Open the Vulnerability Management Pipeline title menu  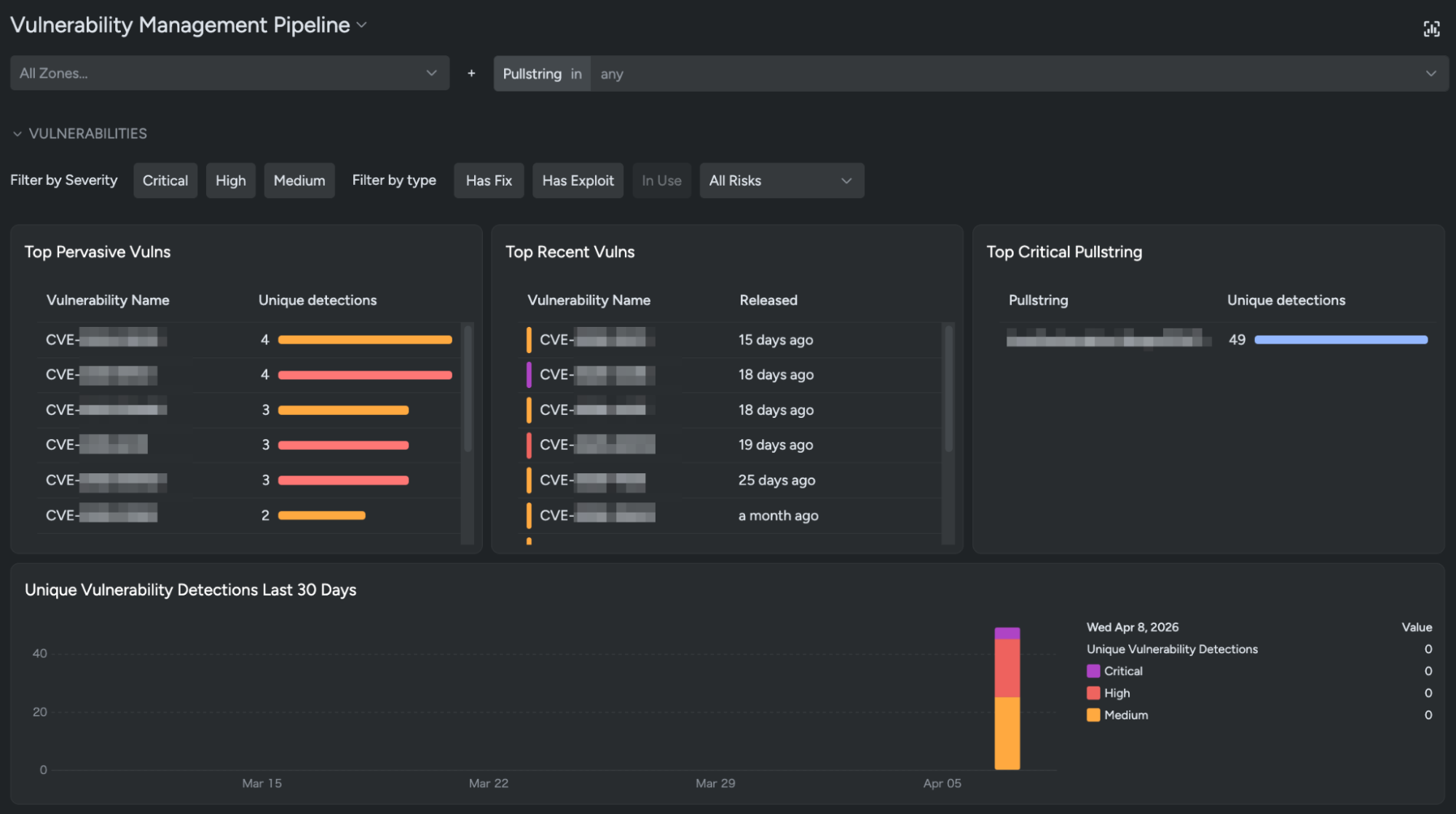tap(362, 25)
